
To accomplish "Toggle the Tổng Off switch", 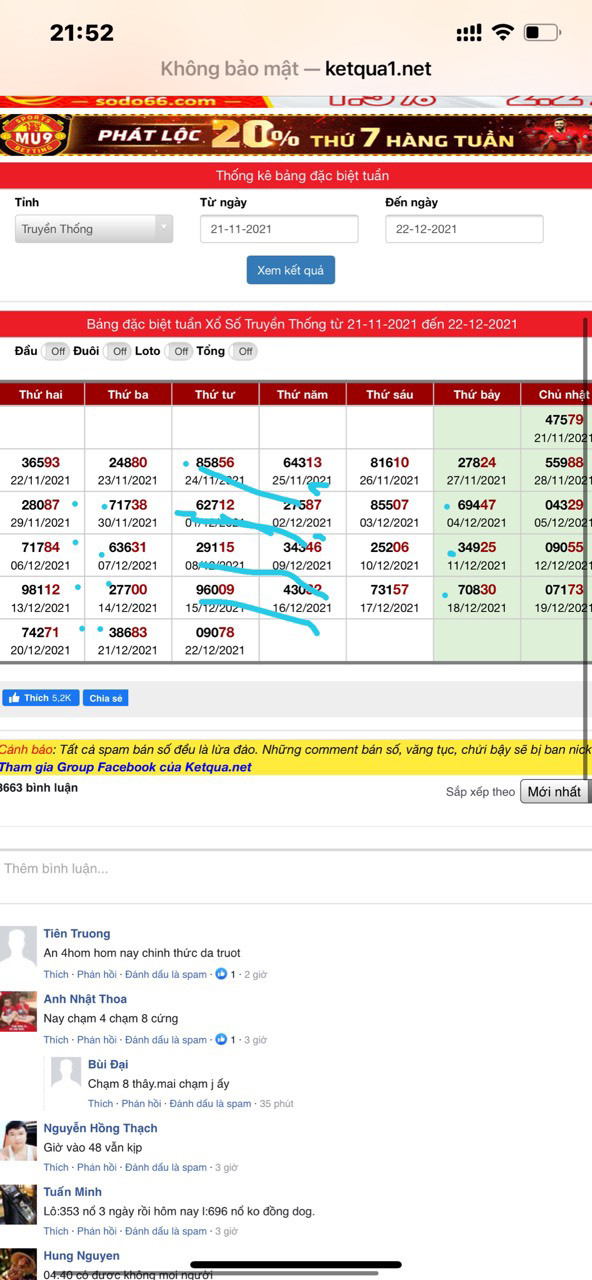I will coord(244,351).
